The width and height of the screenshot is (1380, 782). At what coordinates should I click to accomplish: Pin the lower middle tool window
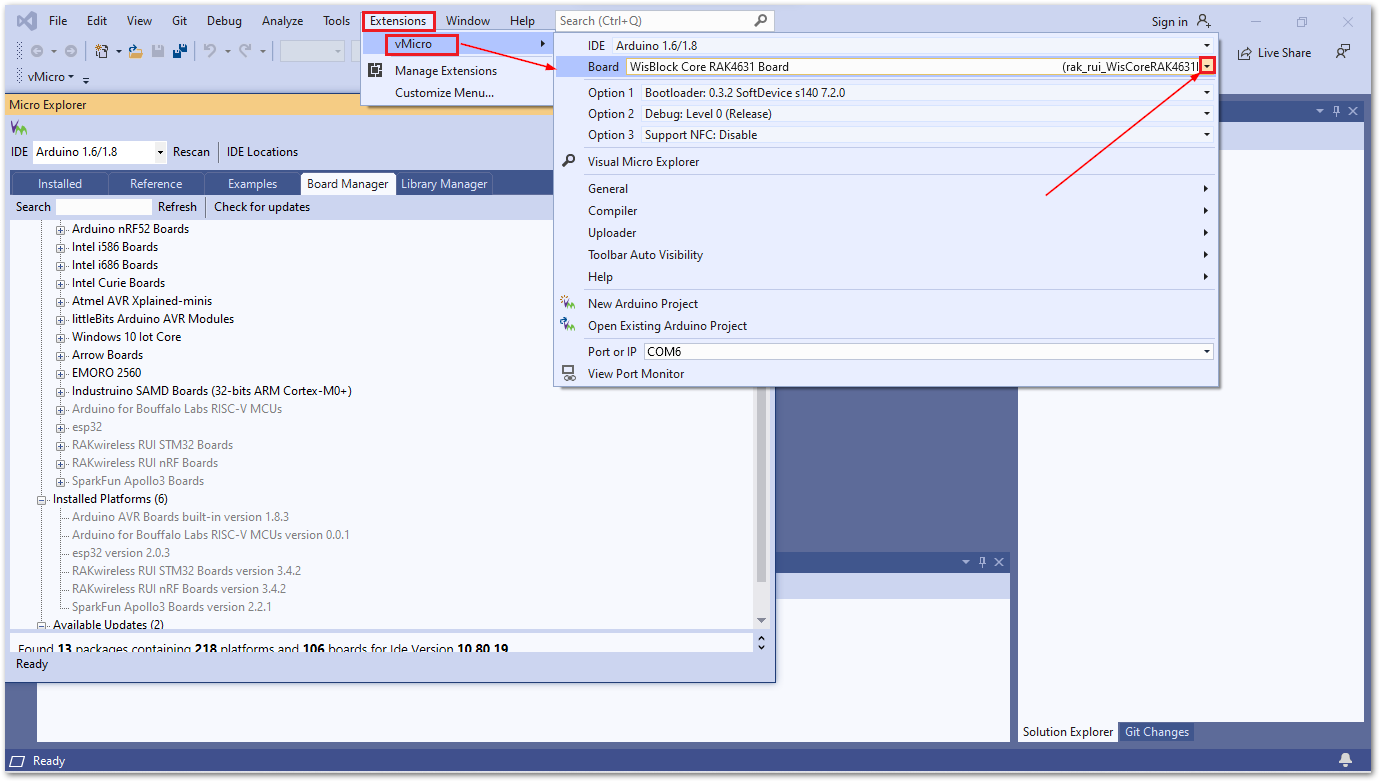pyautogui.click(x=982, y=562)
